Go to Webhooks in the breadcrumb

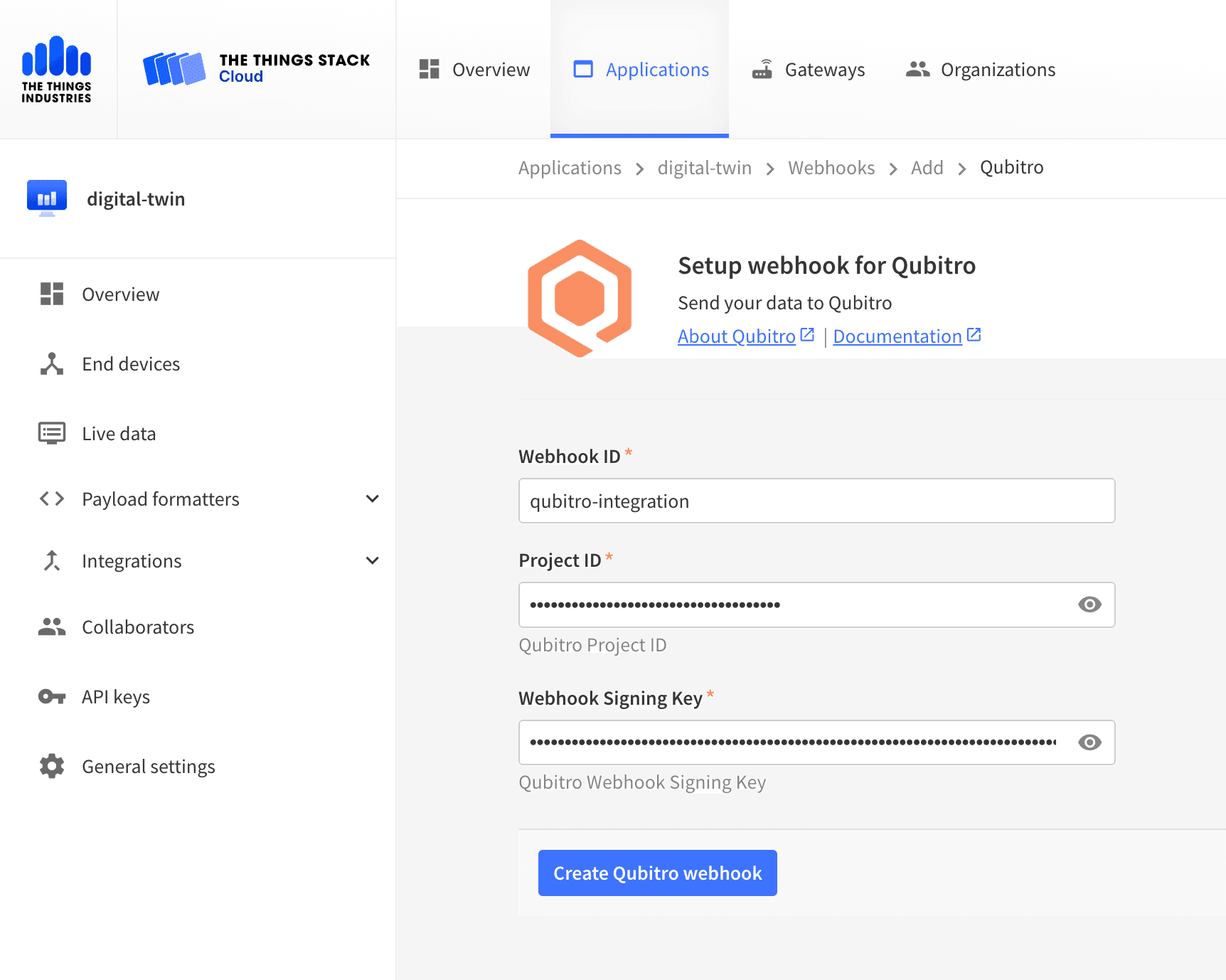pyautogui.click(x=831, y=168)
